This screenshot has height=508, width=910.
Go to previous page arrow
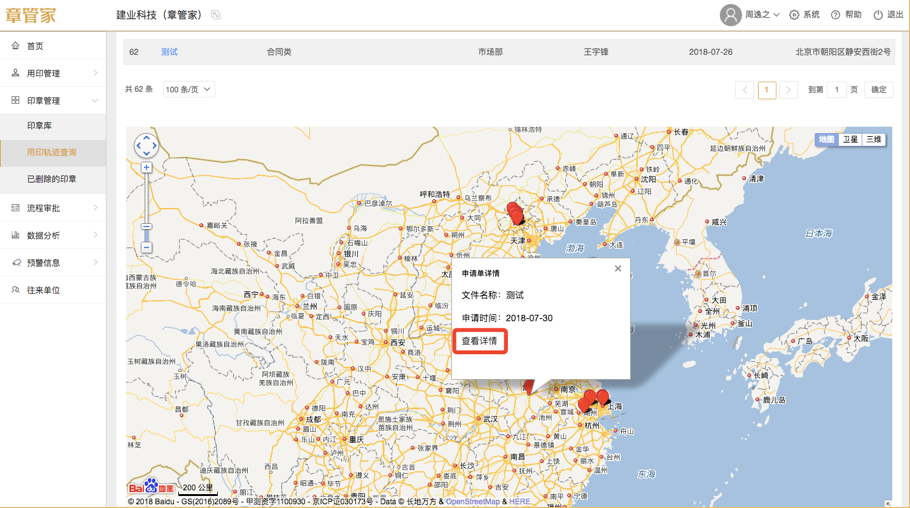pos(745,89)
